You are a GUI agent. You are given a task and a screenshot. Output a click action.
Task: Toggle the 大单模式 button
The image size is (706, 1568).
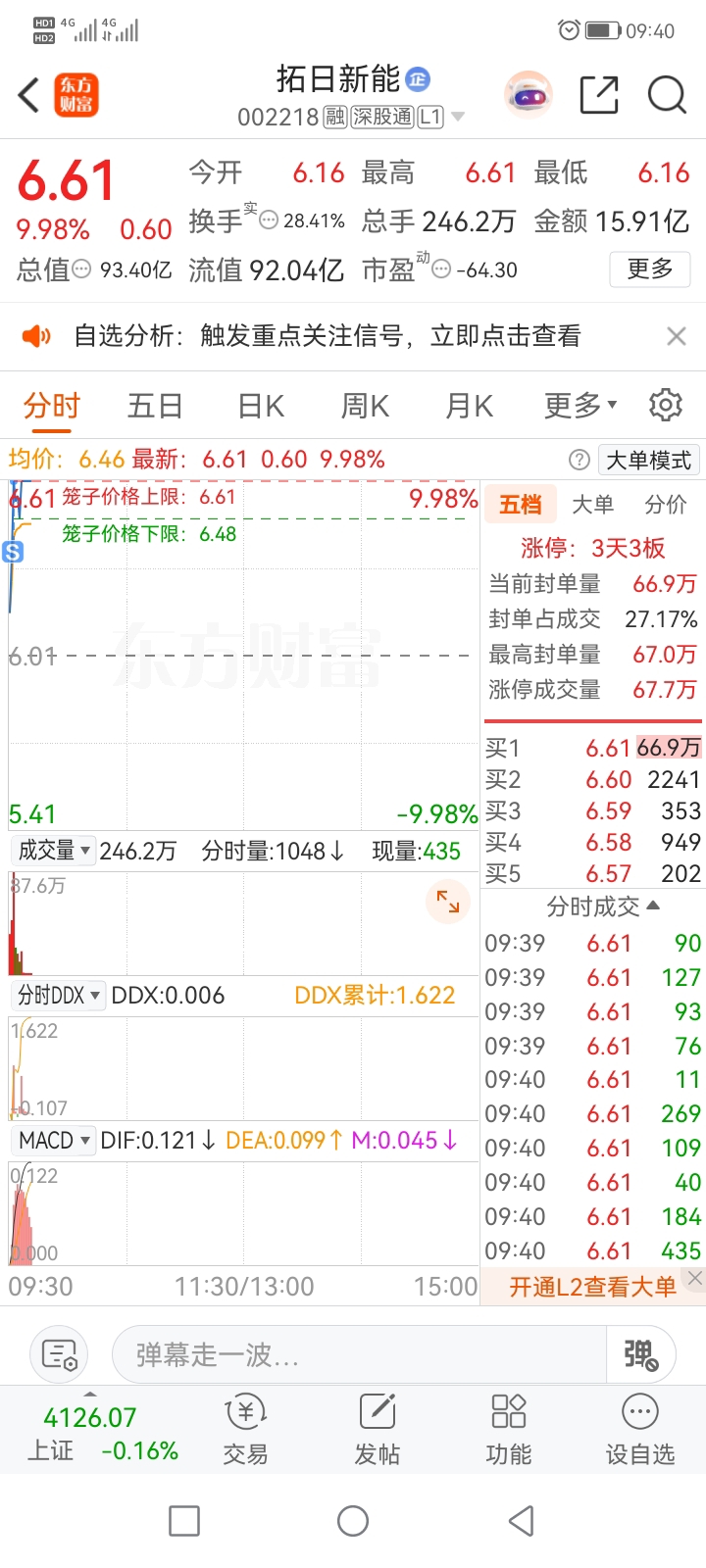pyautogui.click(x=648, y=460)
